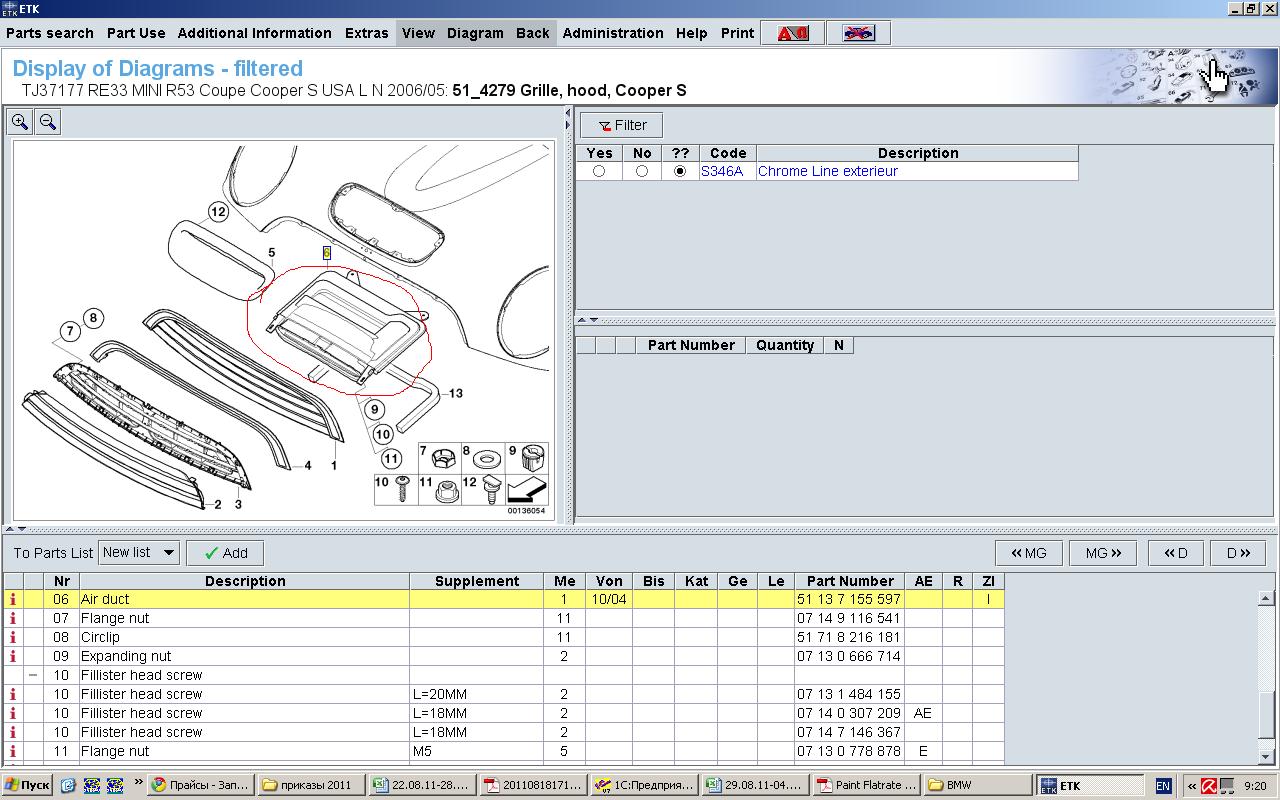Open the Help menu
Viewport: 1280px width, 800px height.
point(691,33)
